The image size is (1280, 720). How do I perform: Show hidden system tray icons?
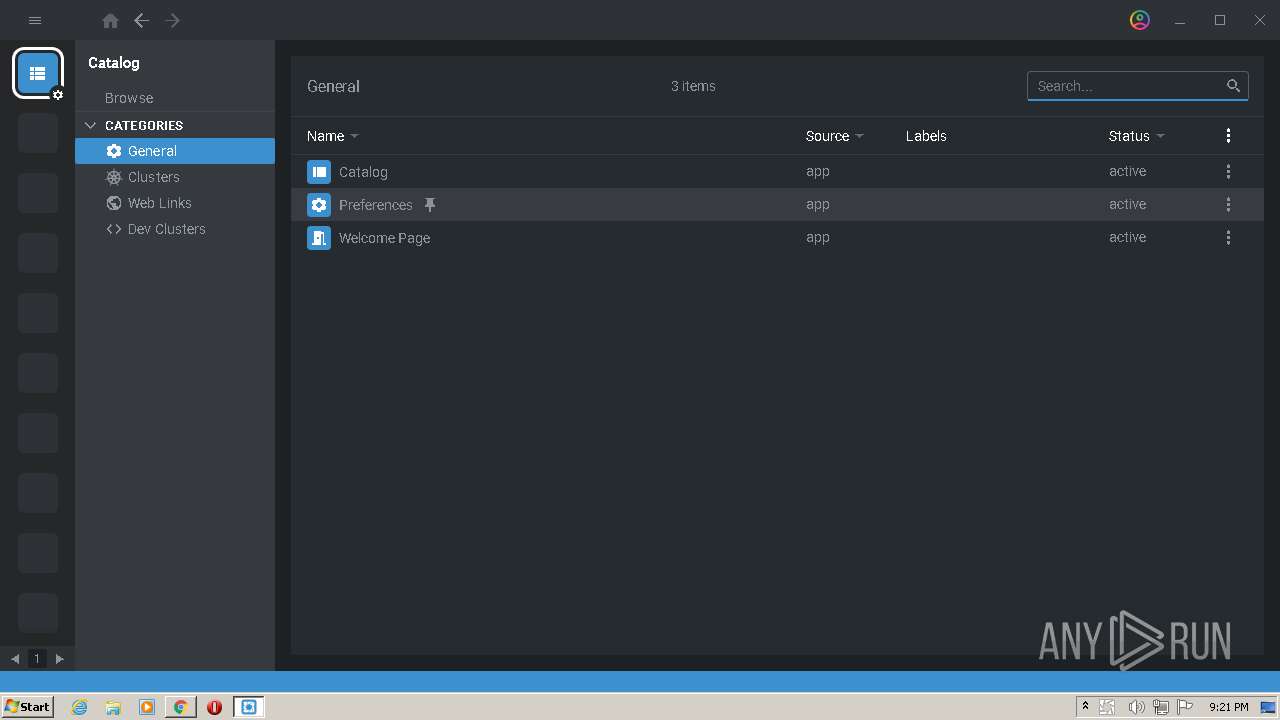click(x=1085, y=707)
